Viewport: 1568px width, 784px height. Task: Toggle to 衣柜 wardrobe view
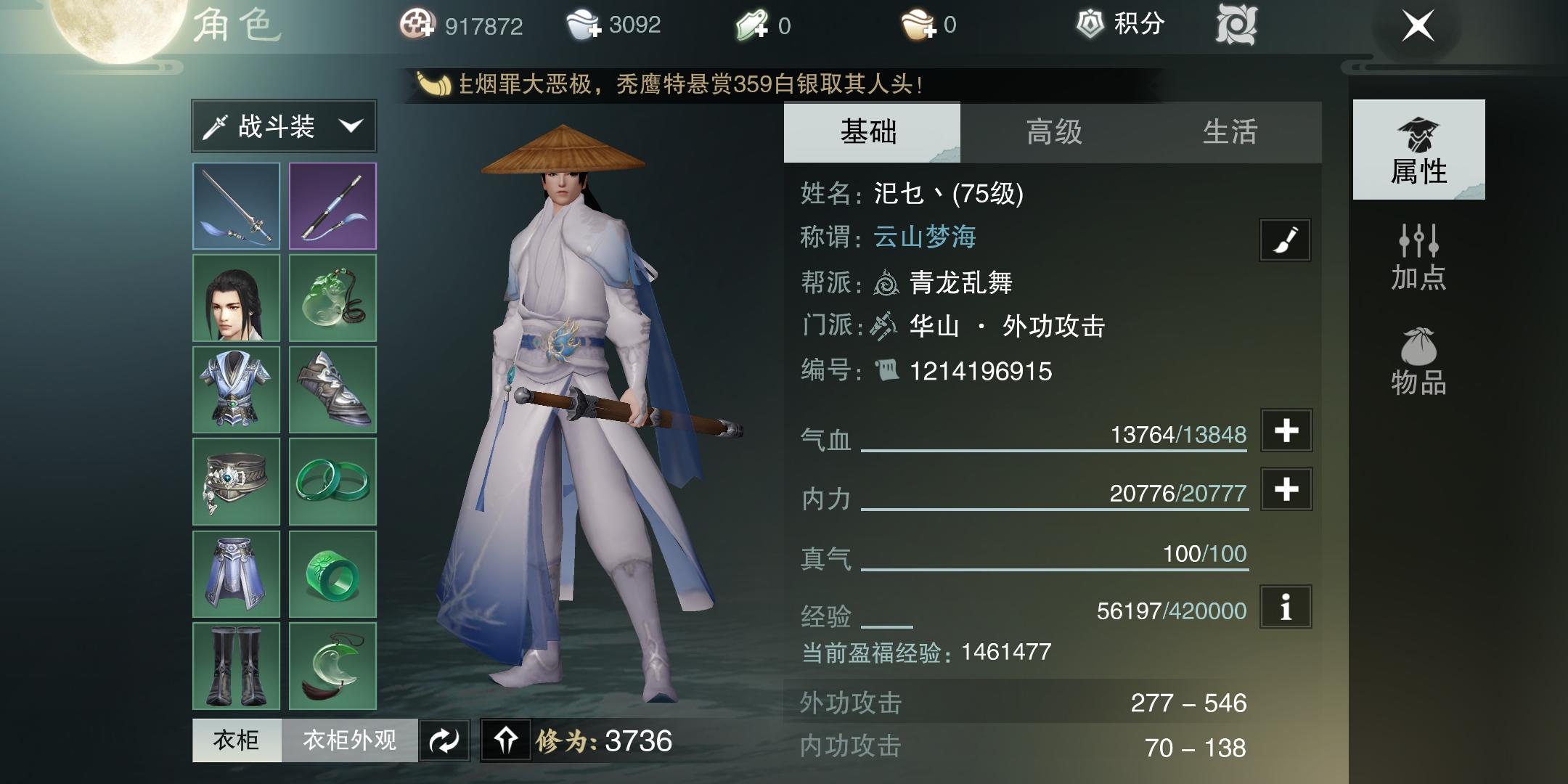(237, 740)
